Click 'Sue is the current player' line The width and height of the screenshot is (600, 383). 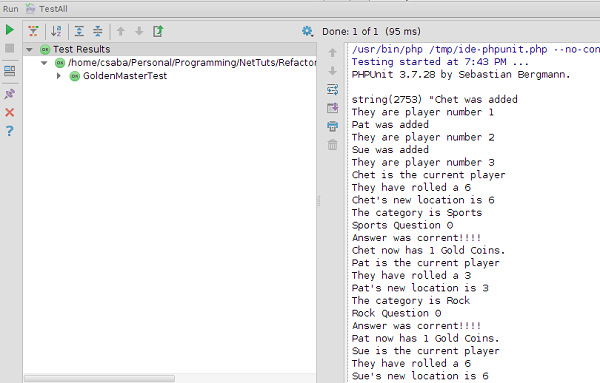pos(426,351)
